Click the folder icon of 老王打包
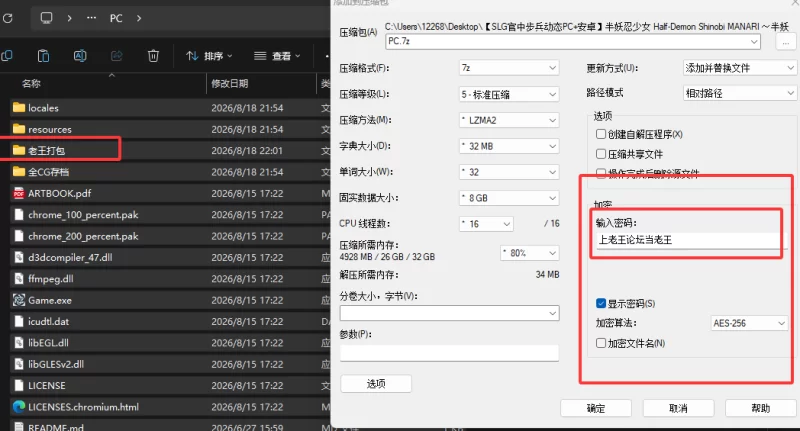800x431 pixels. 19,150
